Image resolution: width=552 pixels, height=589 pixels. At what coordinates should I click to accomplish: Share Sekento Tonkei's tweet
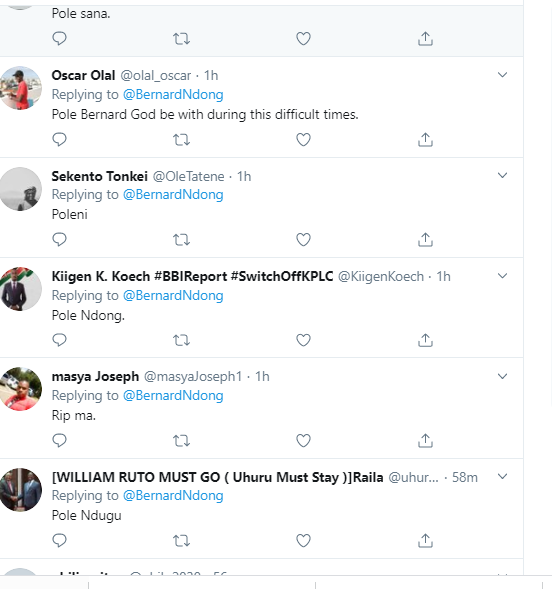pyautogui.click(x=425, y=240)
